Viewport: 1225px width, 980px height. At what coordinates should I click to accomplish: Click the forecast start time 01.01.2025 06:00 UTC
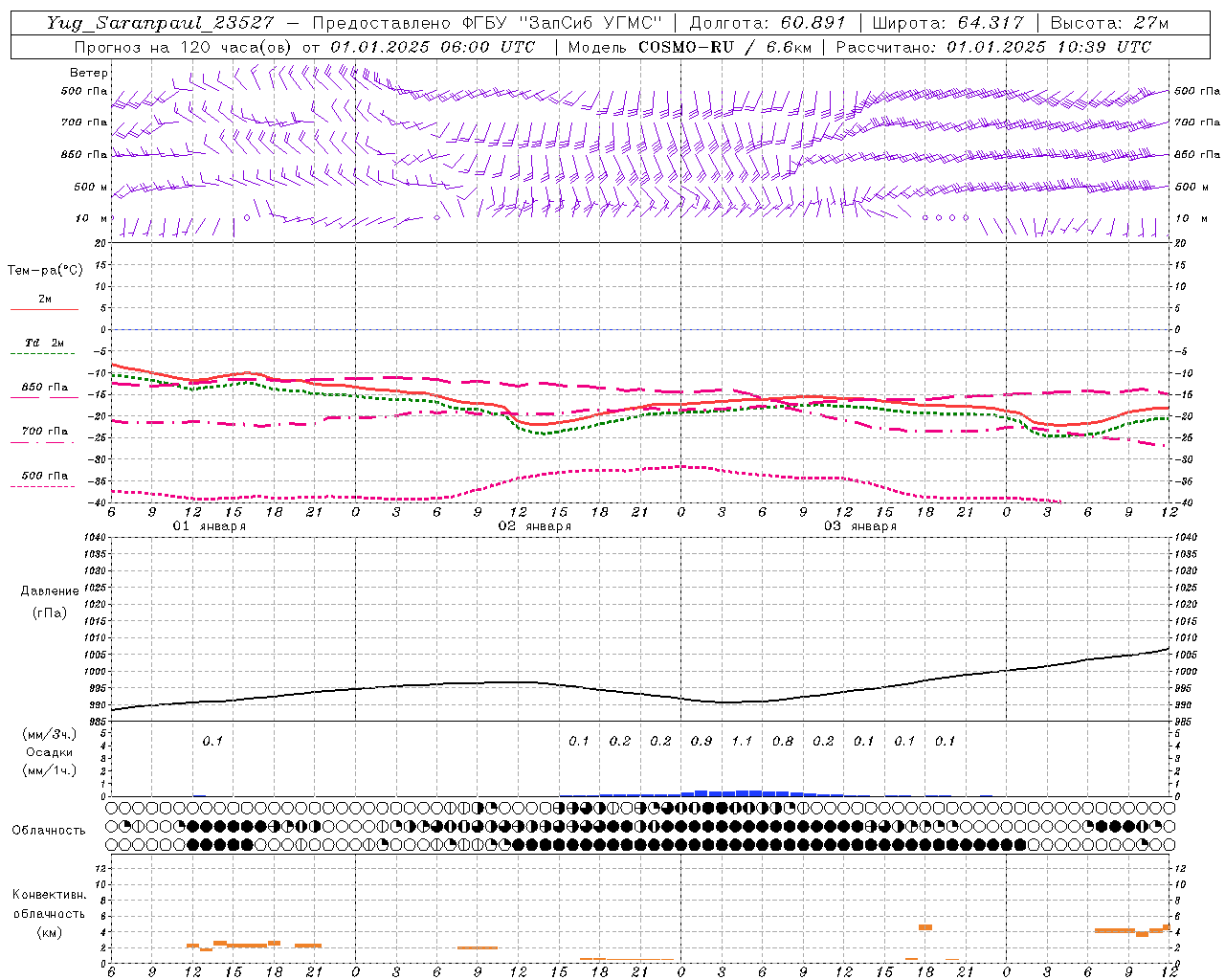click(433, 47)
